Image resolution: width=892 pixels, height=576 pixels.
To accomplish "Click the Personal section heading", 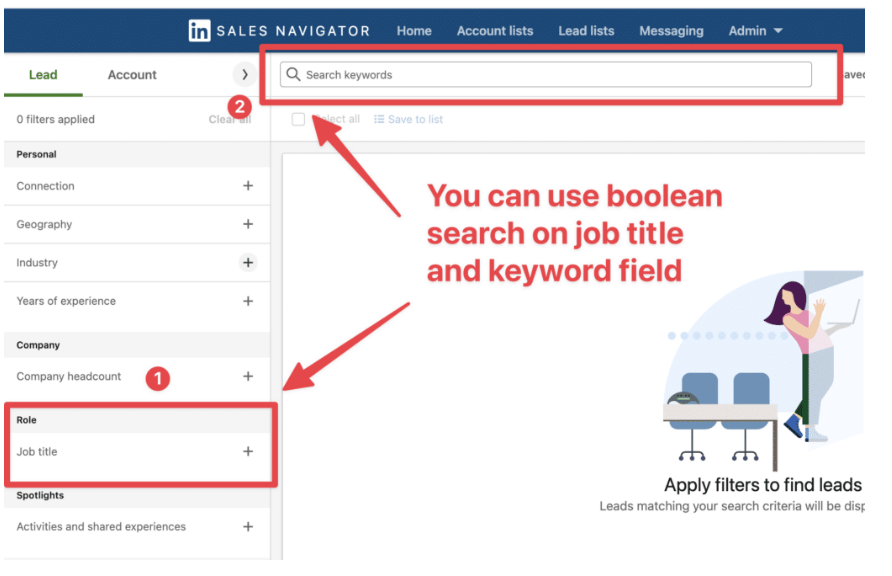I will point(36,154).
